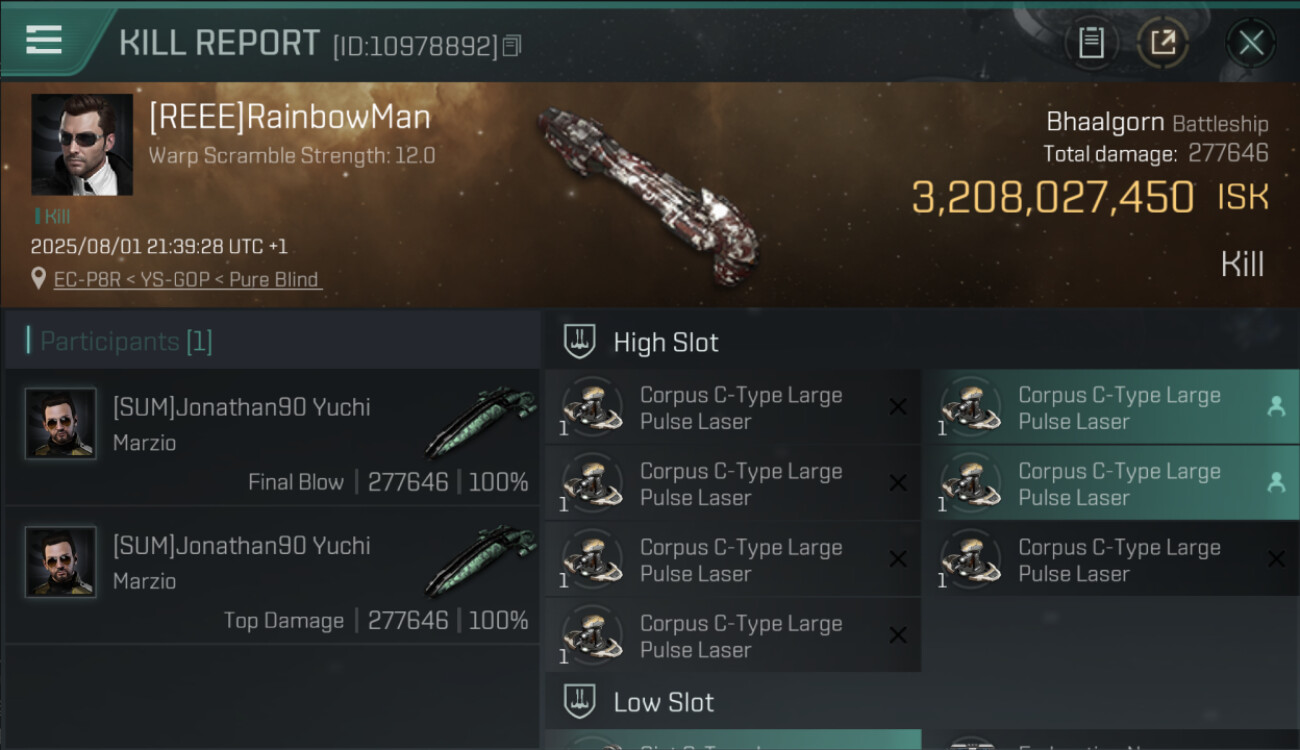Open the EC-P8R location link
The width and height of the screenshot is (1300, 750).
[188, 280]
